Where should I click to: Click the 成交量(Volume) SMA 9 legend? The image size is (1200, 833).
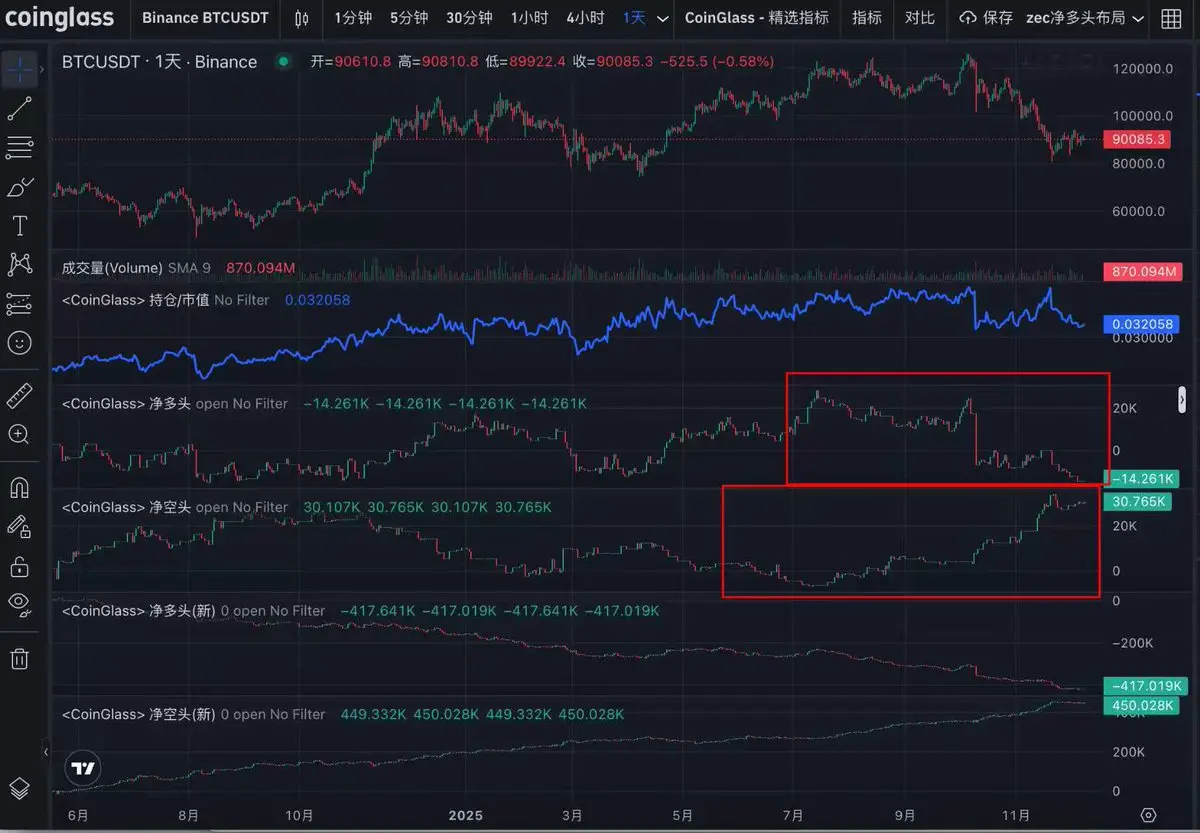[136, 268]
